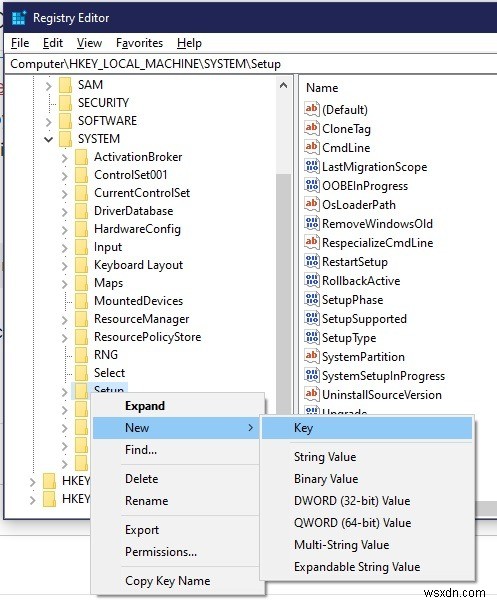This screenshot has width=497, height=603.
Task: Click the SetupType DWORD icon
Action: (x=312, y=337)
